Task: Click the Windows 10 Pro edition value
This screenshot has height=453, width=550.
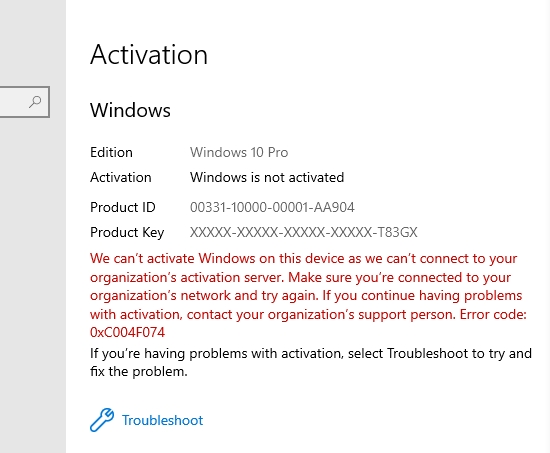Action: point(239,152)
